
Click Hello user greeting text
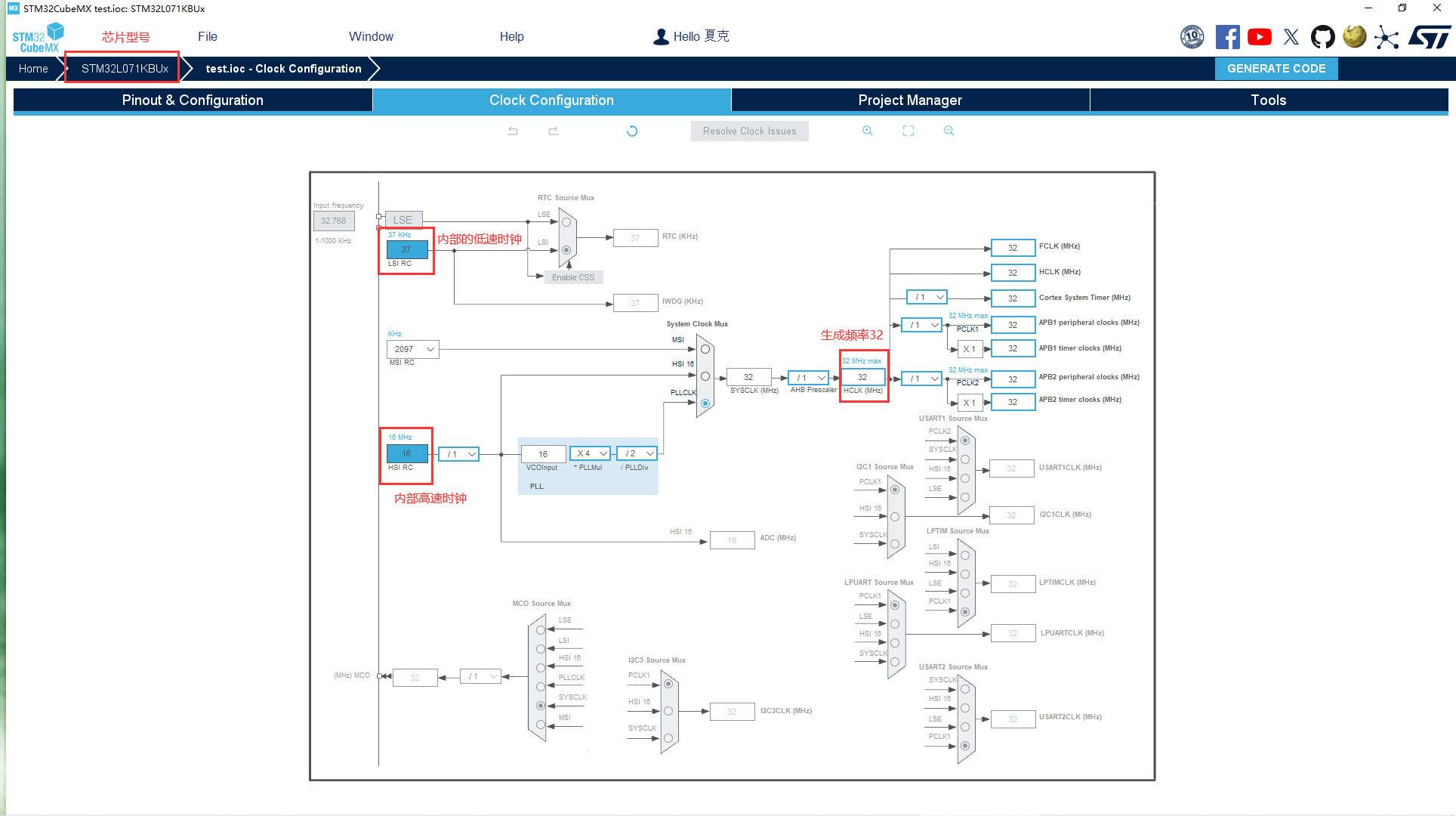pyautogui.click(x=701, y=36)
